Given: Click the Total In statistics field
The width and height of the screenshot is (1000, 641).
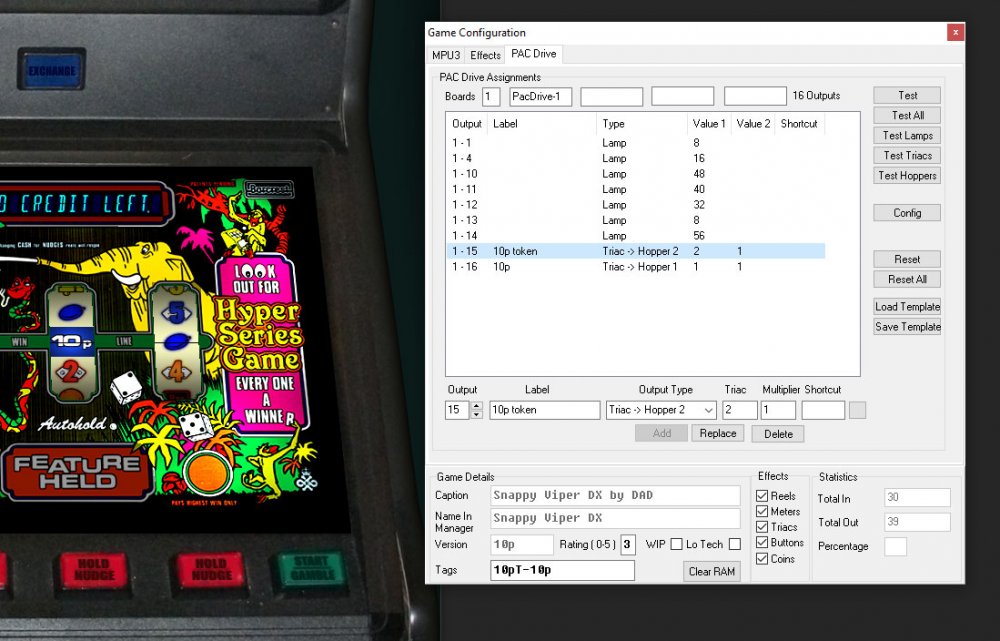Looking at the screenshot, I should [917, 497].
